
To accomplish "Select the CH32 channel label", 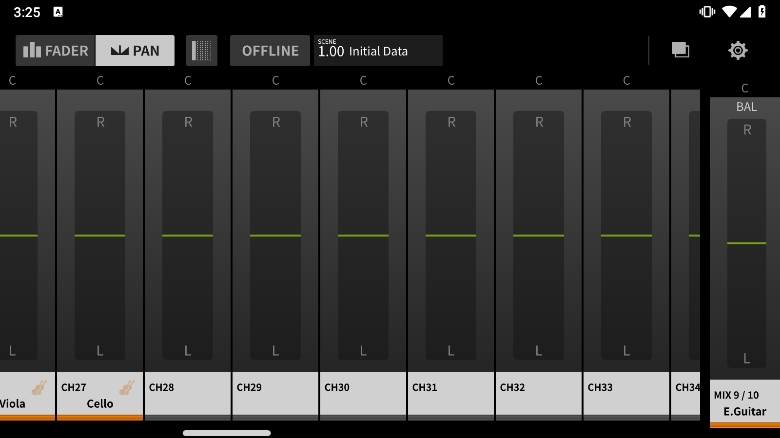I will [x=538, y=396].
